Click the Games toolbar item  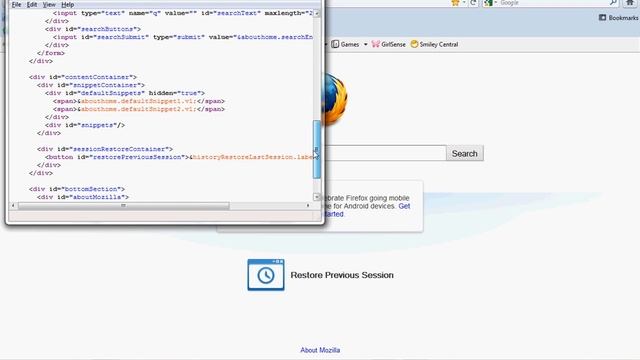click(345, 44)
